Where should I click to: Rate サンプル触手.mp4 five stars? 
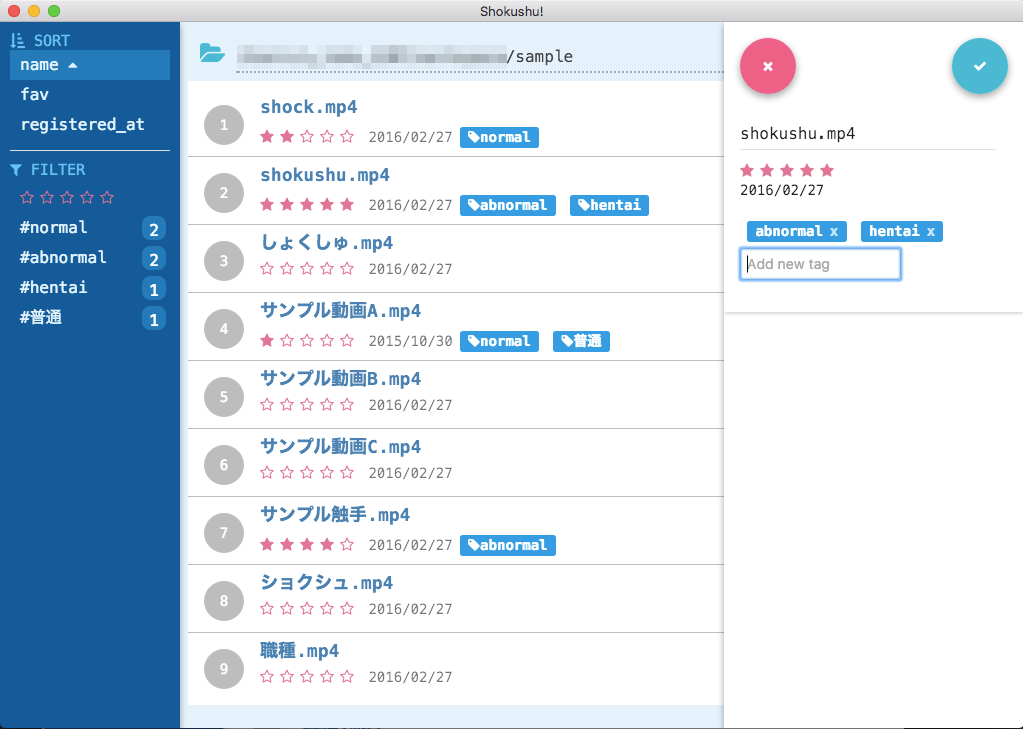(348, 544)
